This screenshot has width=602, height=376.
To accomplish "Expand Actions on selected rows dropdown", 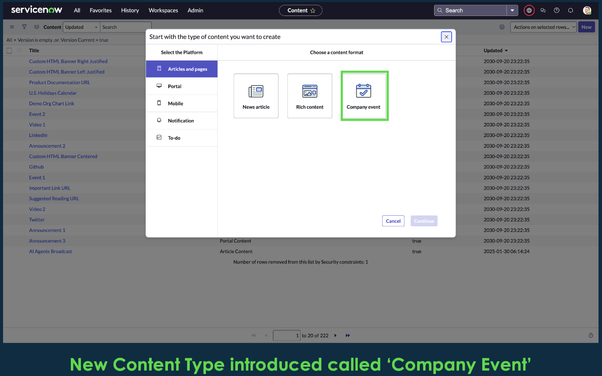I will coord(543,27).
